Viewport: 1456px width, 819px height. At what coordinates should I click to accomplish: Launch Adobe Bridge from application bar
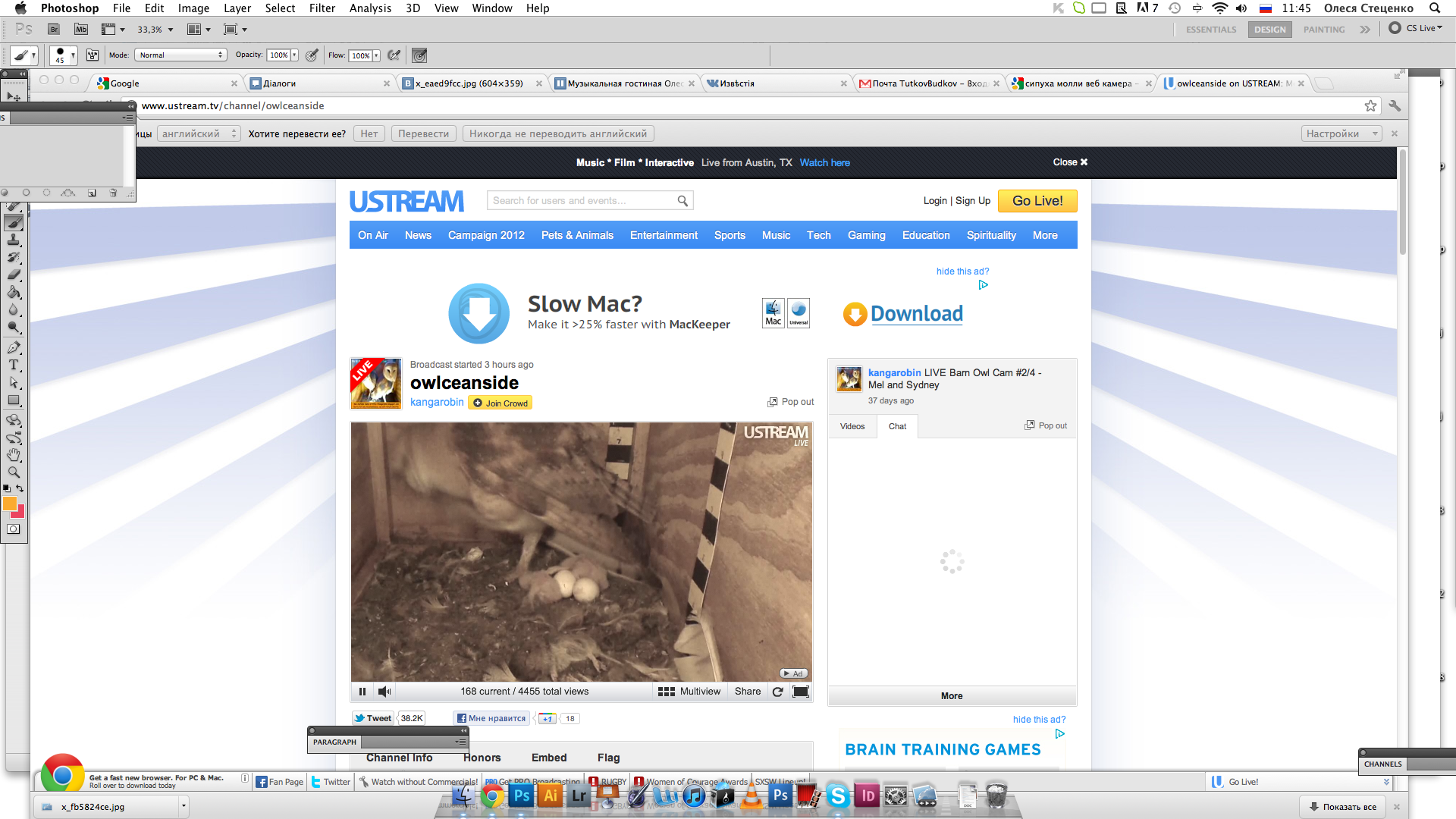pyautogui.click(x=54, y=30)
